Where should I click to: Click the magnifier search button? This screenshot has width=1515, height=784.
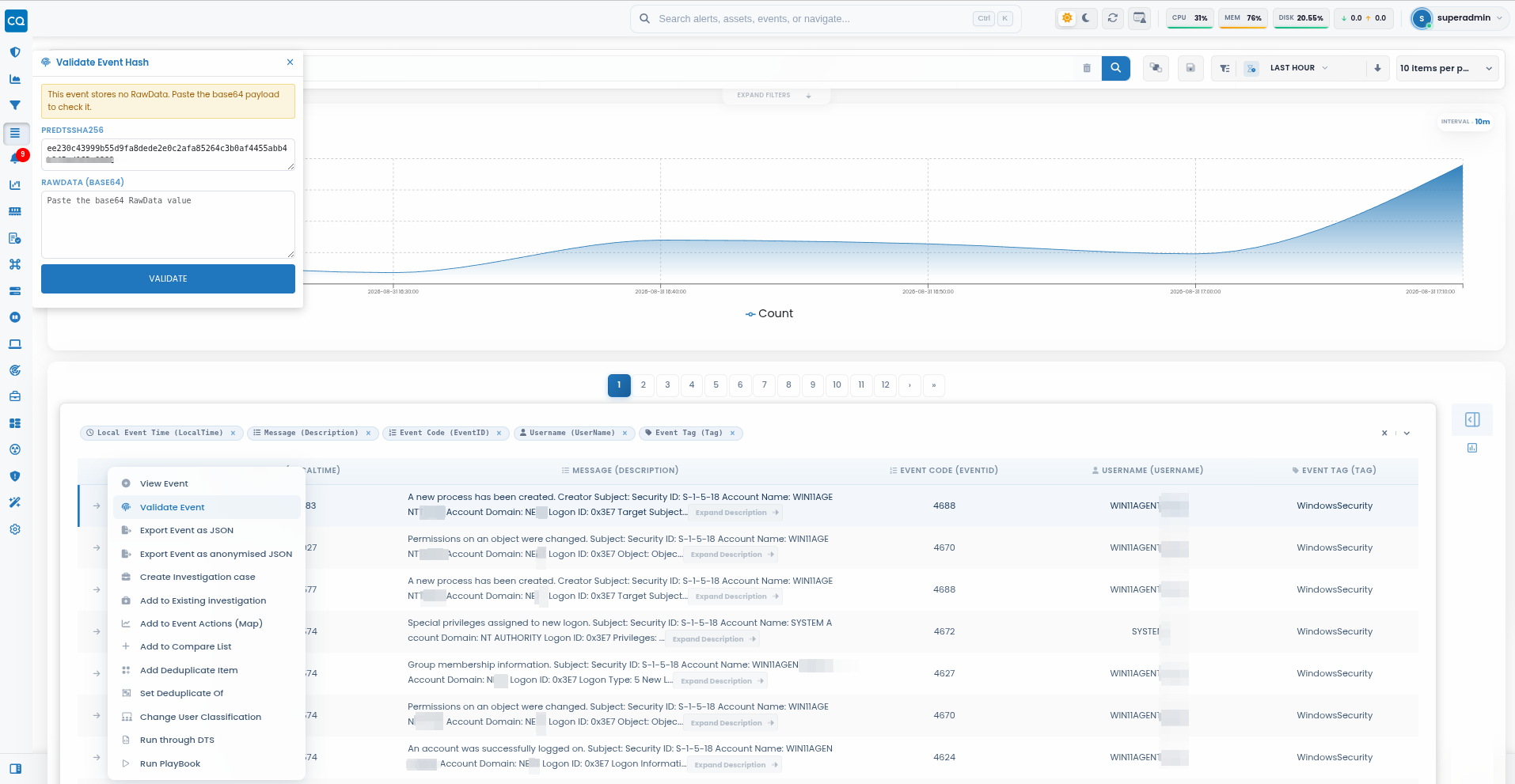pos(1116,68)
